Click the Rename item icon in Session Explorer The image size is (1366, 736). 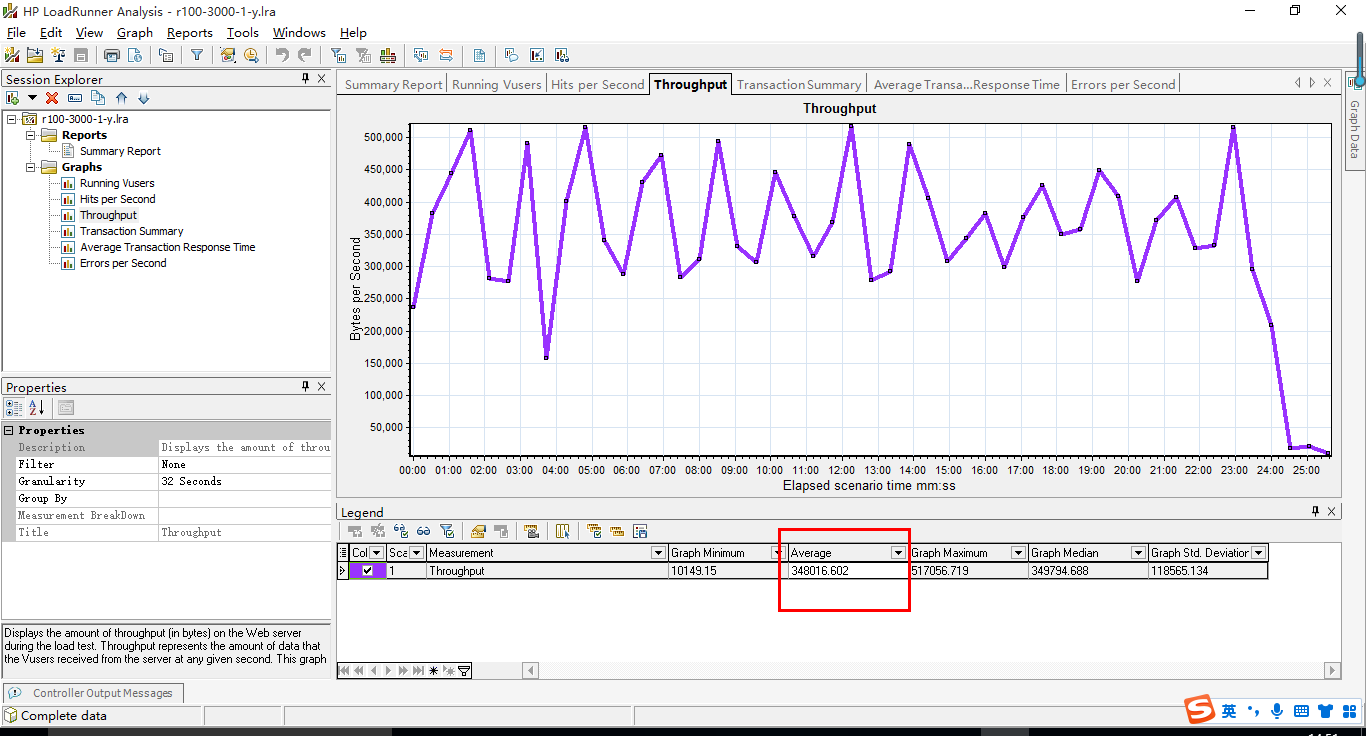tap(75, 98)
